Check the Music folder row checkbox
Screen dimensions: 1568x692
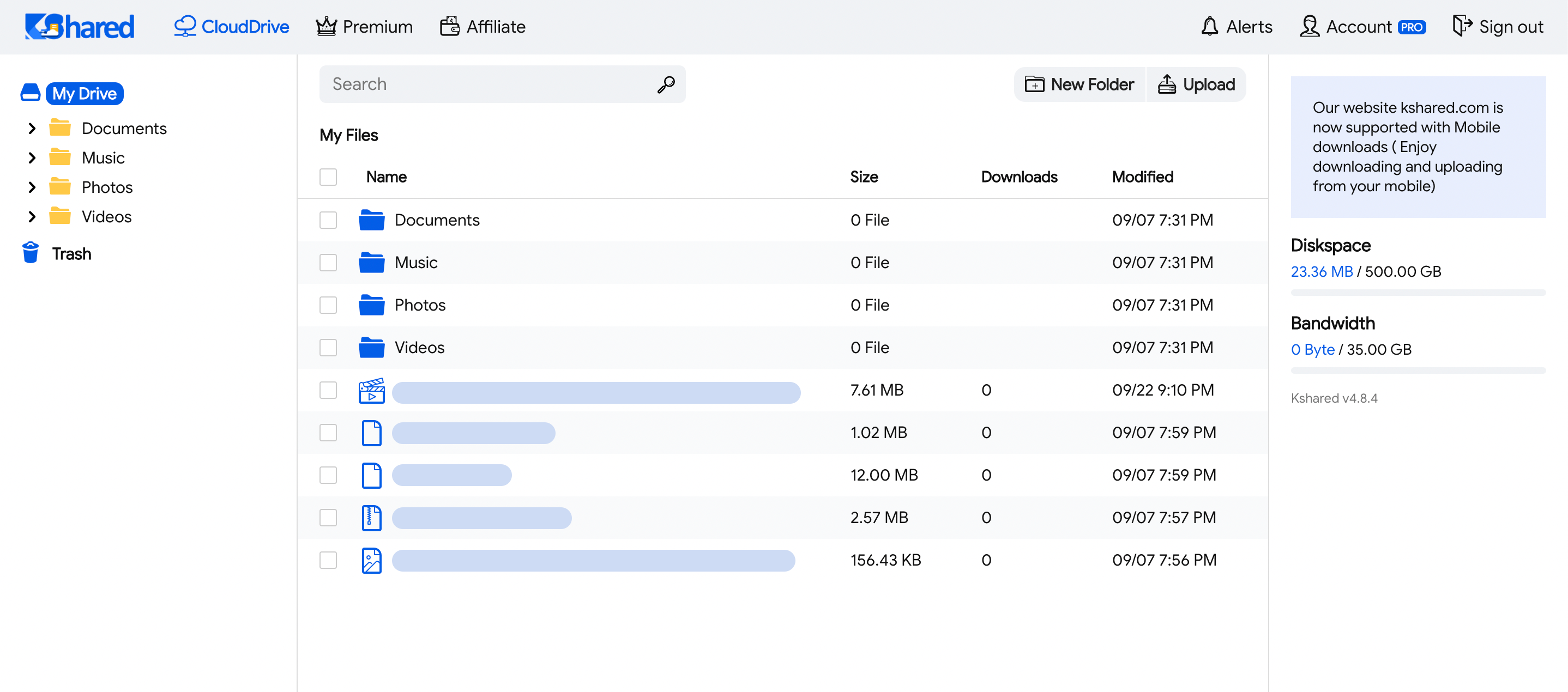click(x=328, y=263)
